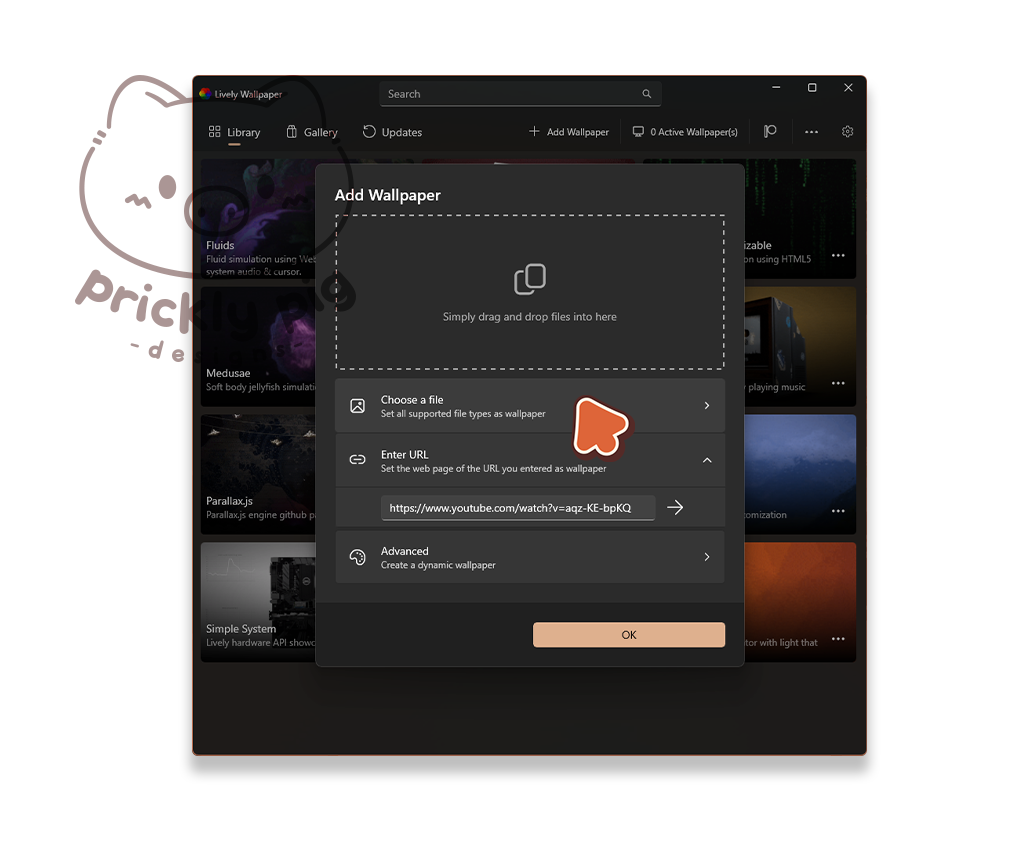Minimize the Lively Wallpaper window
1024x856 pixels.
(x=776, y=87)
